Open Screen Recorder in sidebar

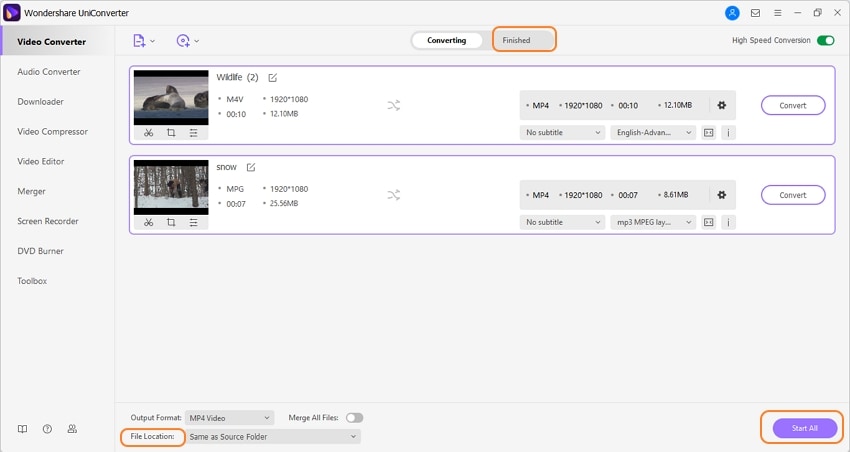48,221
